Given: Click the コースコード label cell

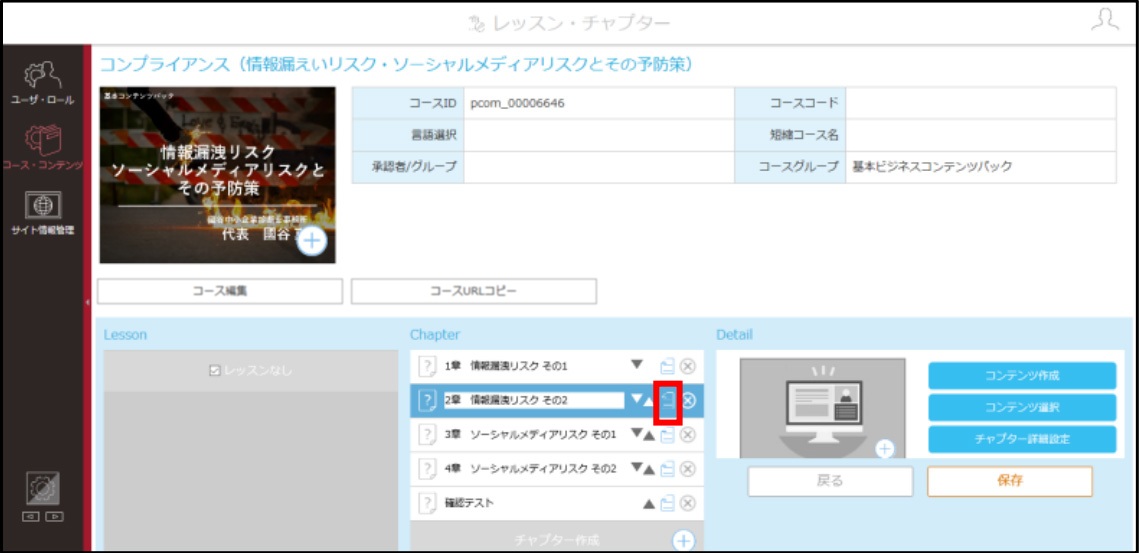Looking at the screenshot, I should coord(791,103).
